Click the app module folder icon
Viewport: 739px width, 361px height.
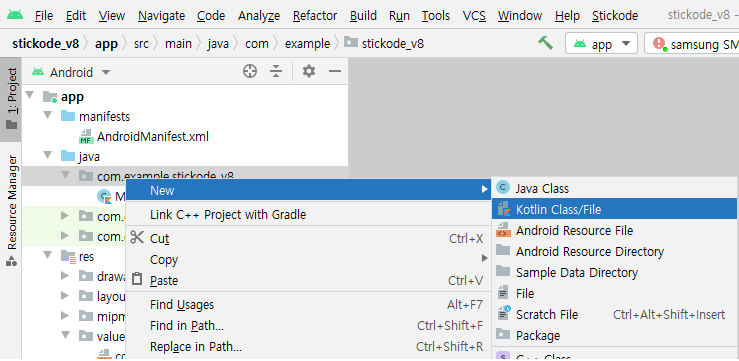point(50,97)
